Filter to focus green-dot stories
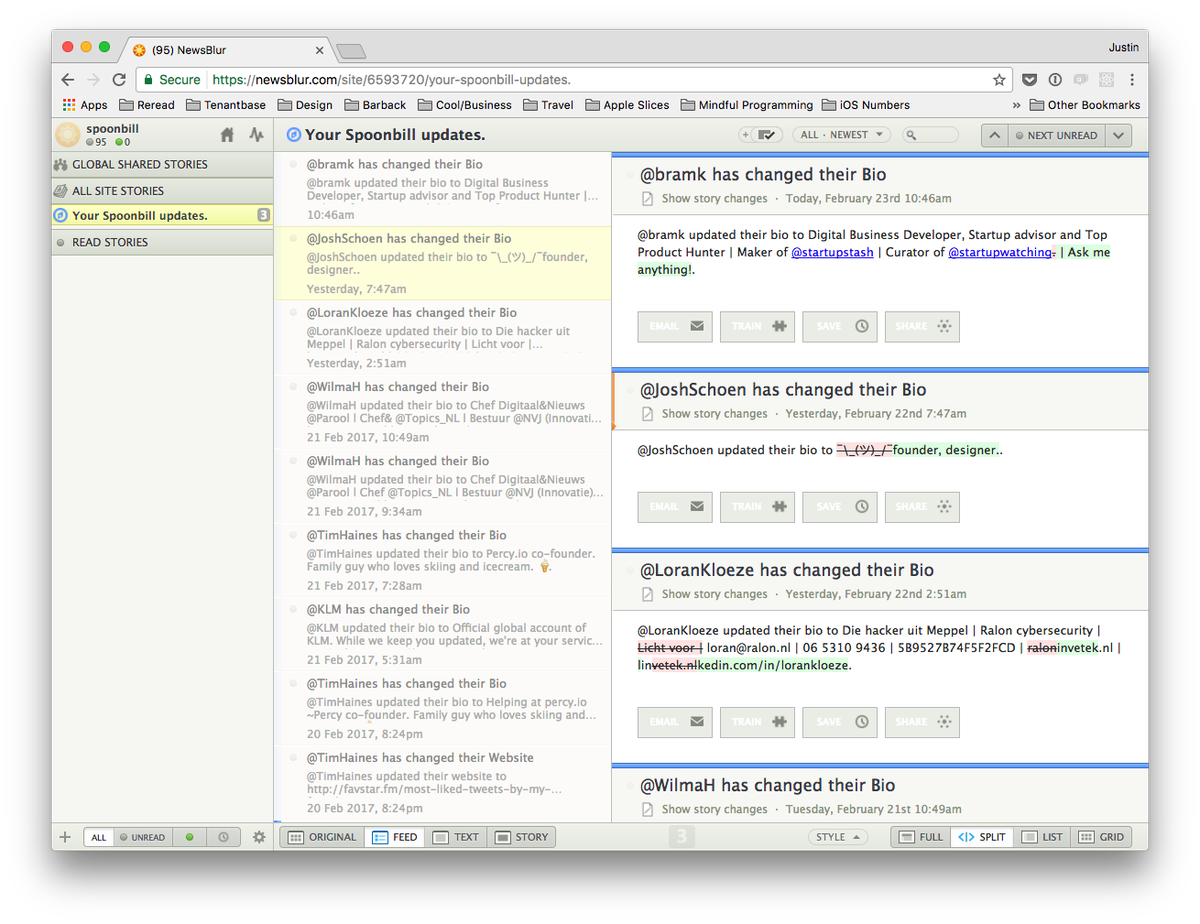The width and height of the screenshot is (1200, 924). click(x=189, y=837)
